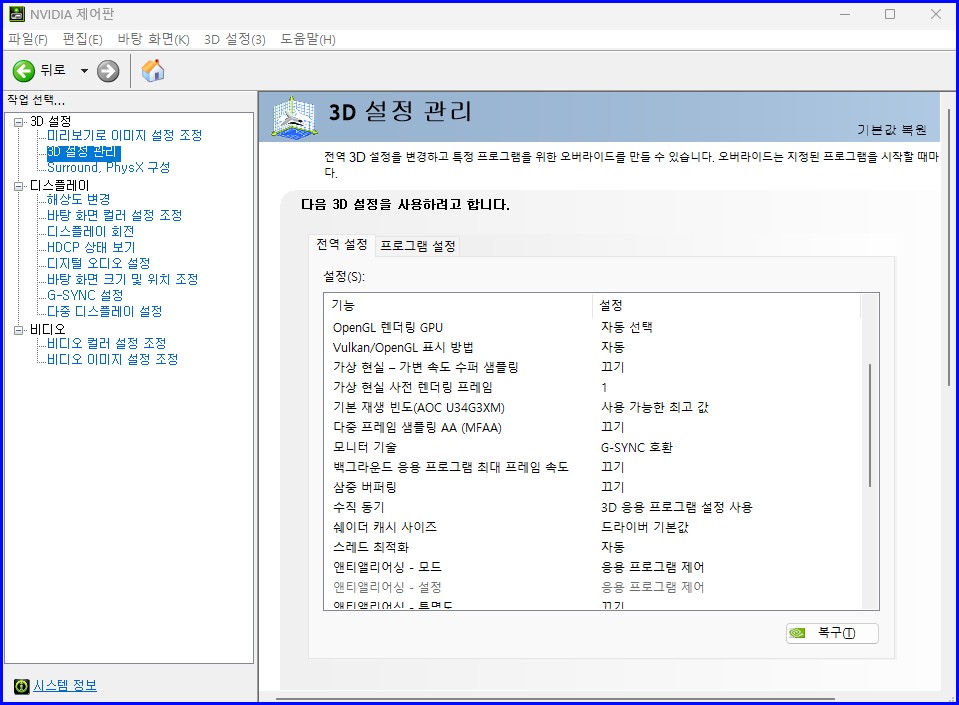The image size is (959, 705).
Task: Click the 설정 column header
Action: [x=727, y=305]
